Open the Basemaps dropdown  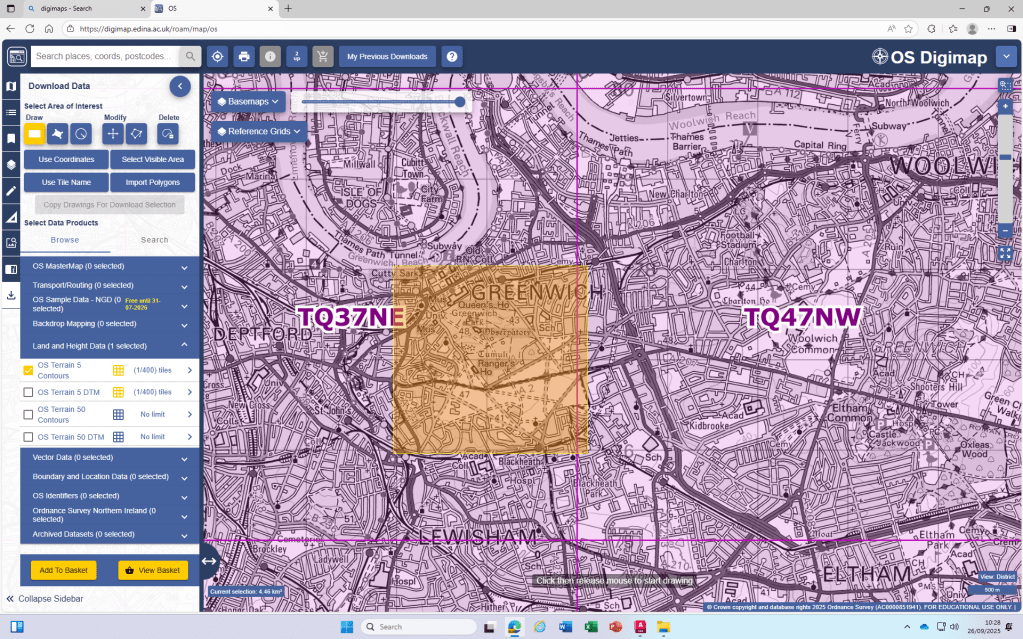[x=247, y=102]
